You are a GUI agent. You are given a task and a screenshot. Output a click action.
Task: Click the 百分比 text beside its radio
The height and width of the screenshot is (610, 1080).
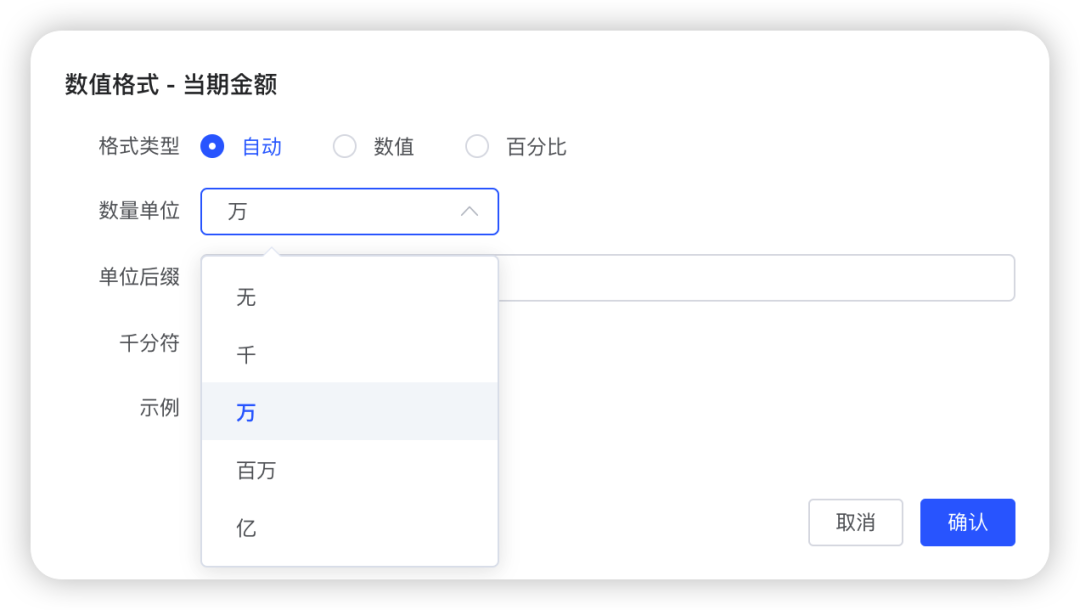click(536, 147)
